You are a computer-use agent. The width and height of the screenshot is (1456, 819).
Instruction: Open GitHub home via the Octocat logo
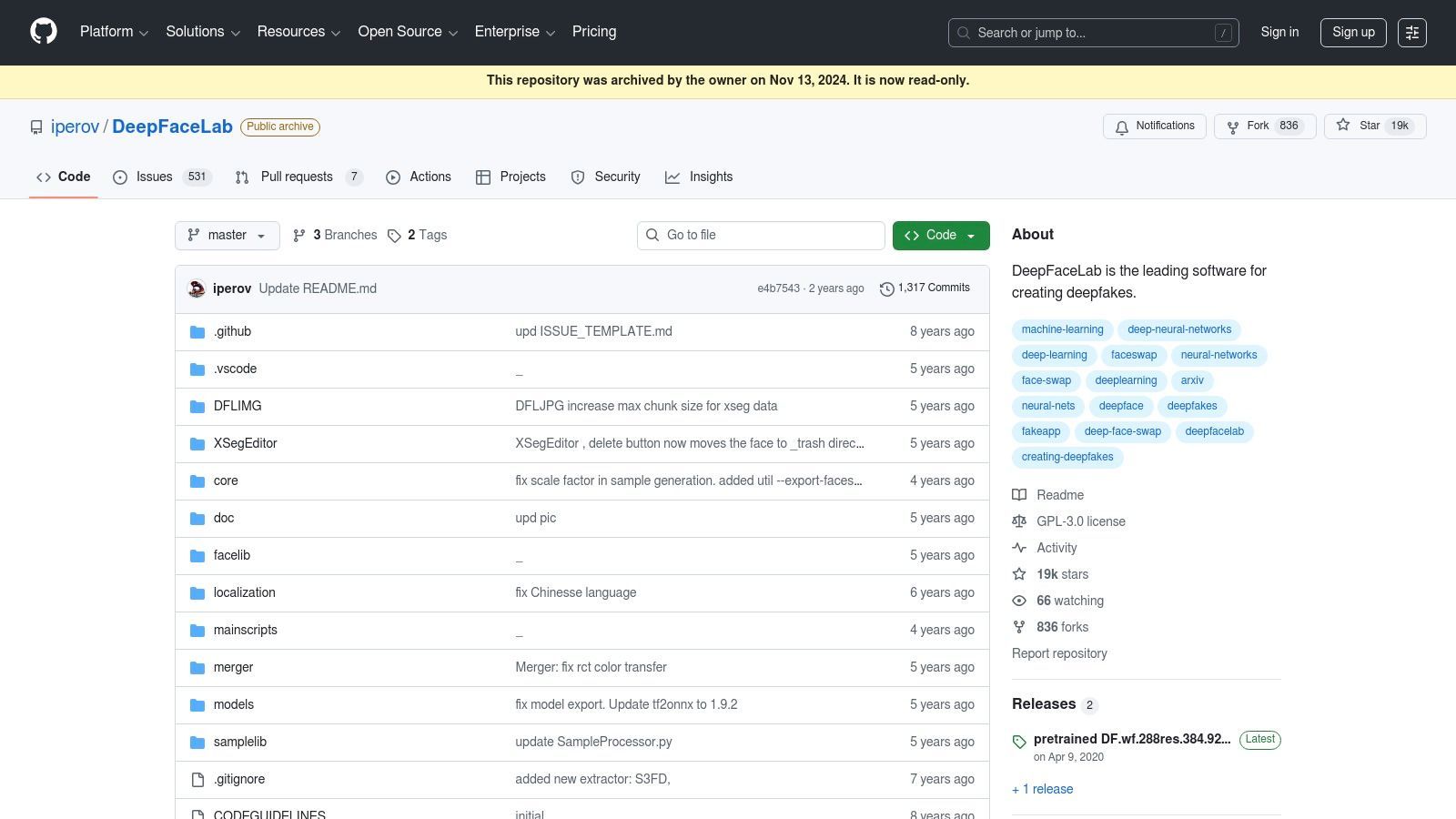pos(43,32)
